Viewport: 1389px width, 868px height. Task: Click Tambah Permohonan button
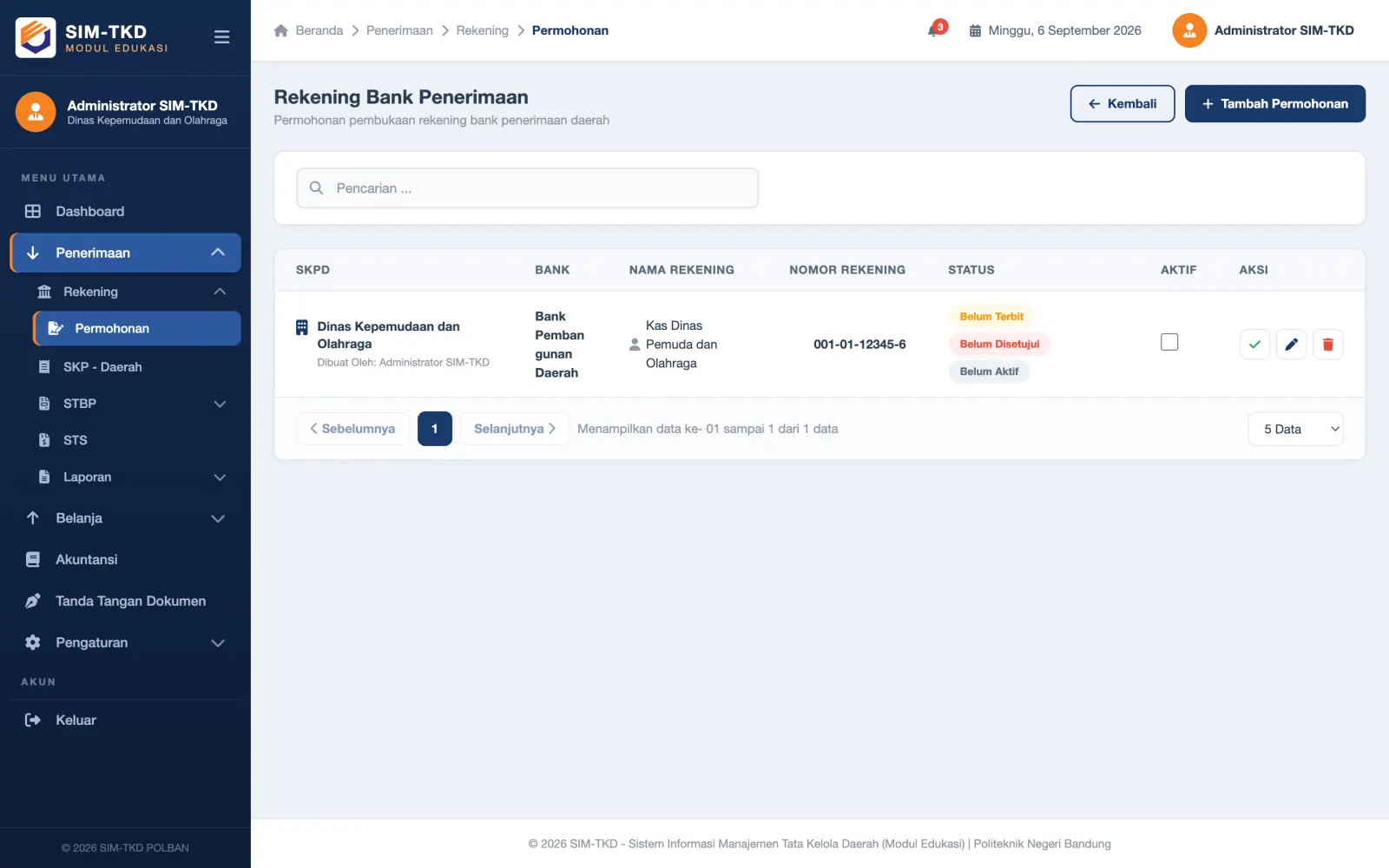pyautogui.click(x=1274, y=103)
